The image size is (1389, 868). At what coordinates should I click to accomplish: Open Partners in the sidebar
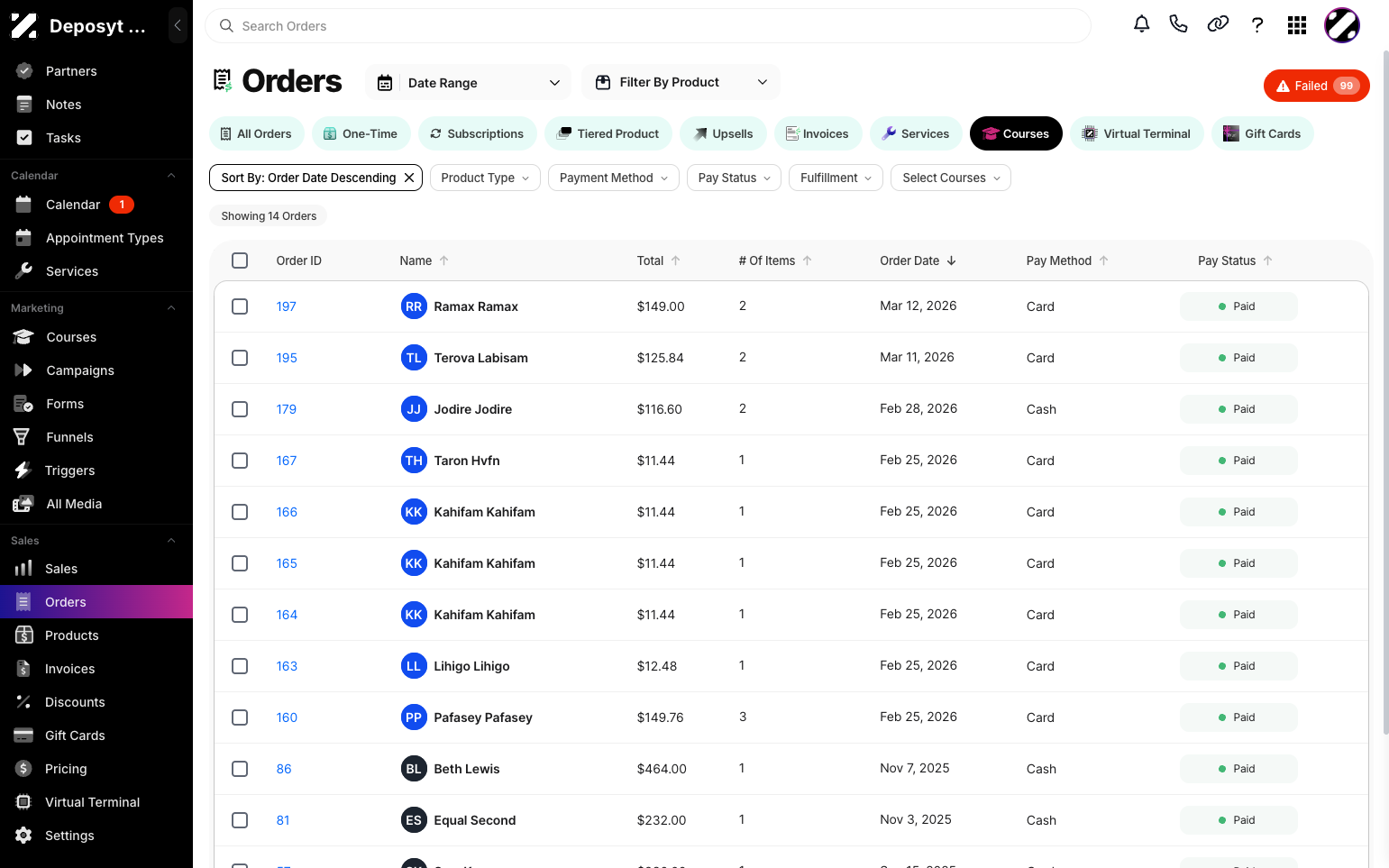pyautogui.click(x=96, y=71)
